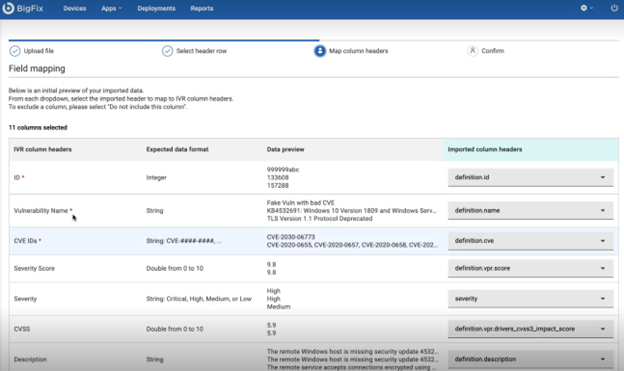This screenshot has height=371, width=624.
Task: Open the definition.cve dropdown
Action: pos(530,241)
